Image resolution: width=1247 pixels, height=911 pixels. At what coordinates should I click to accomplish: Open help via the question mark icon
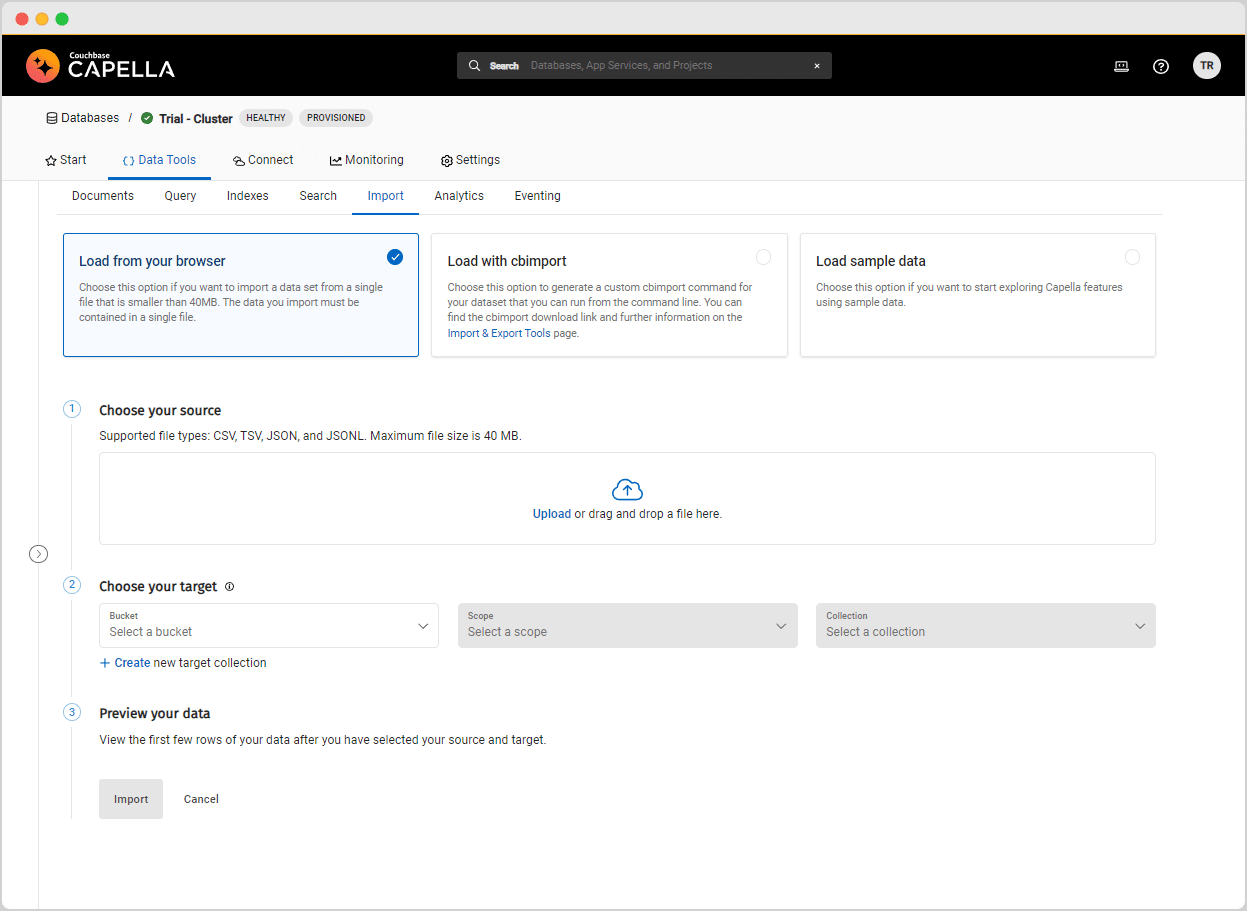1161,66
